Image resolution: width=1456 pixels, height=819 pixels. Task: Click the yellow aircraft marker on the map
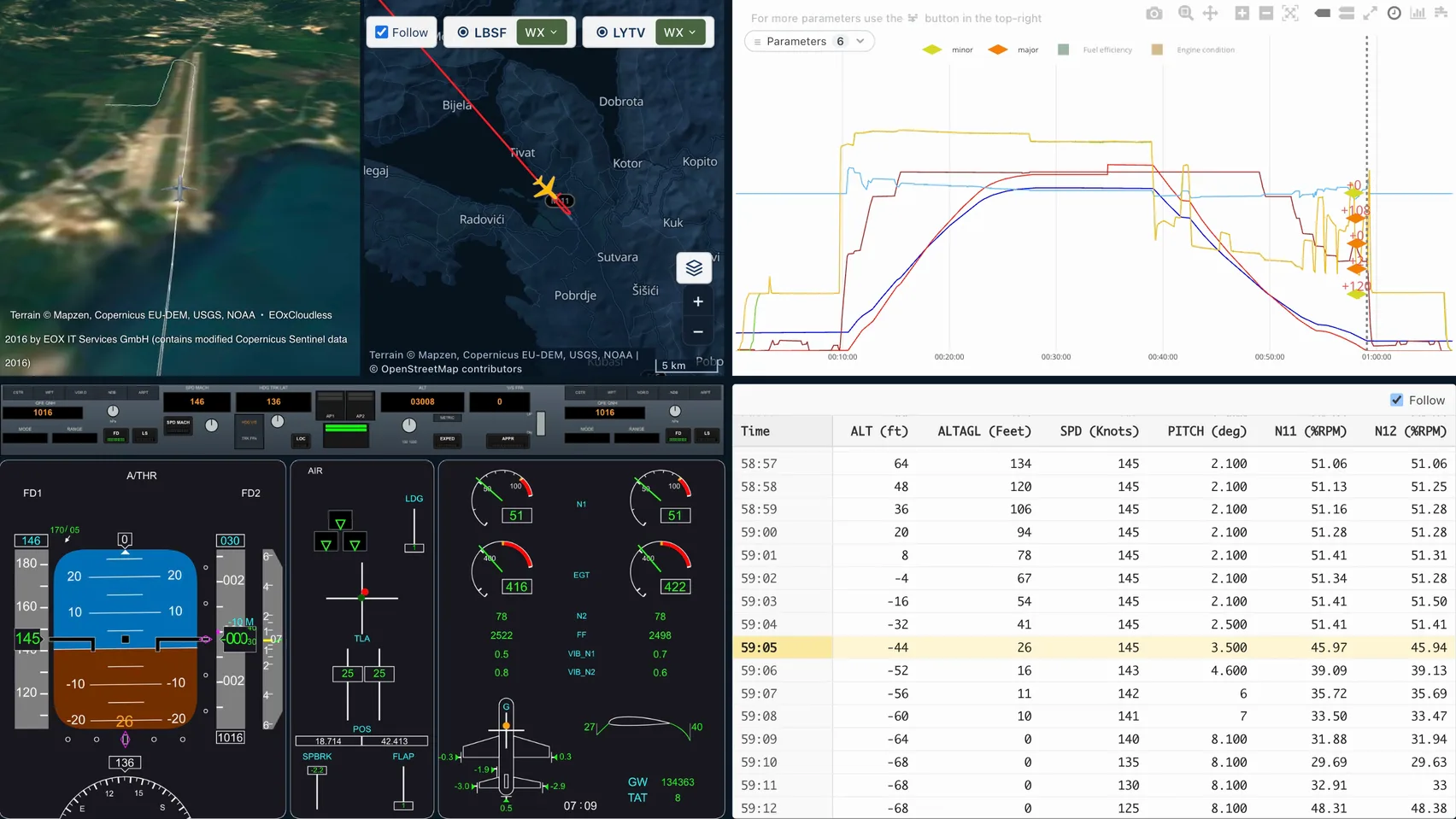545,187
